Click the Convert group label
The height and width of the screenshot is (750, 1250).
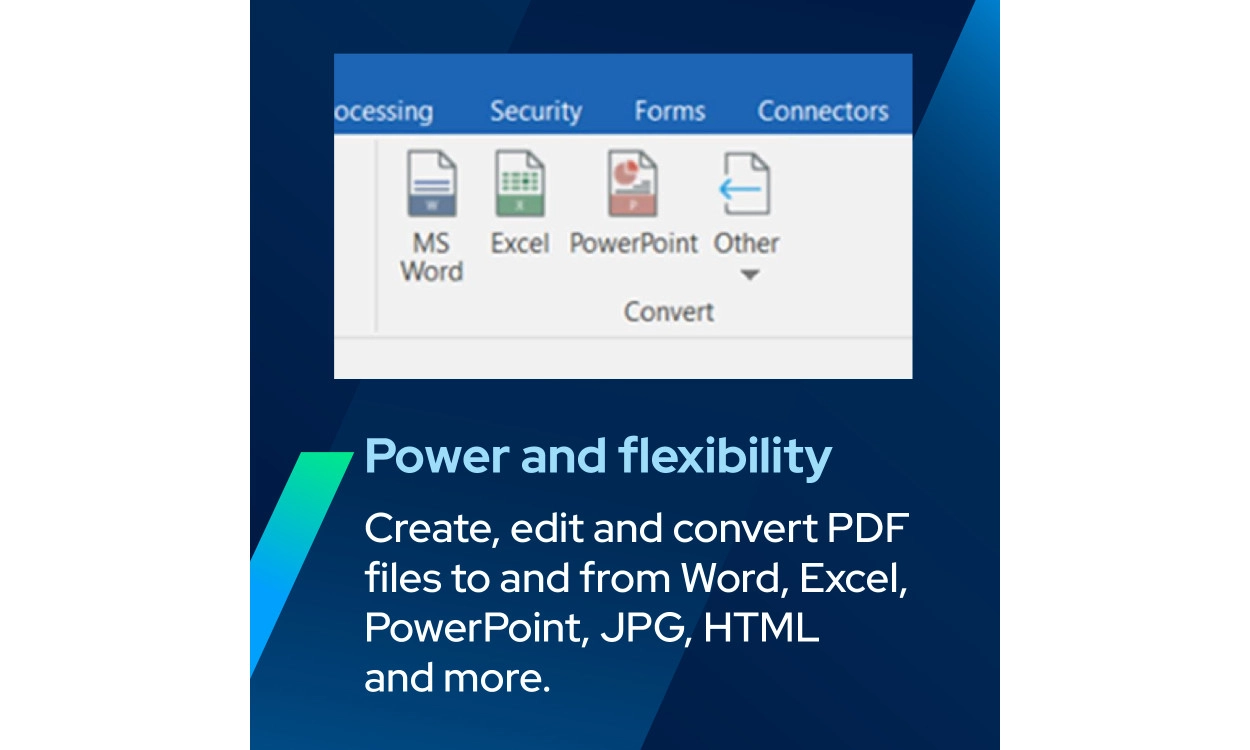click(x=668, y=312)
